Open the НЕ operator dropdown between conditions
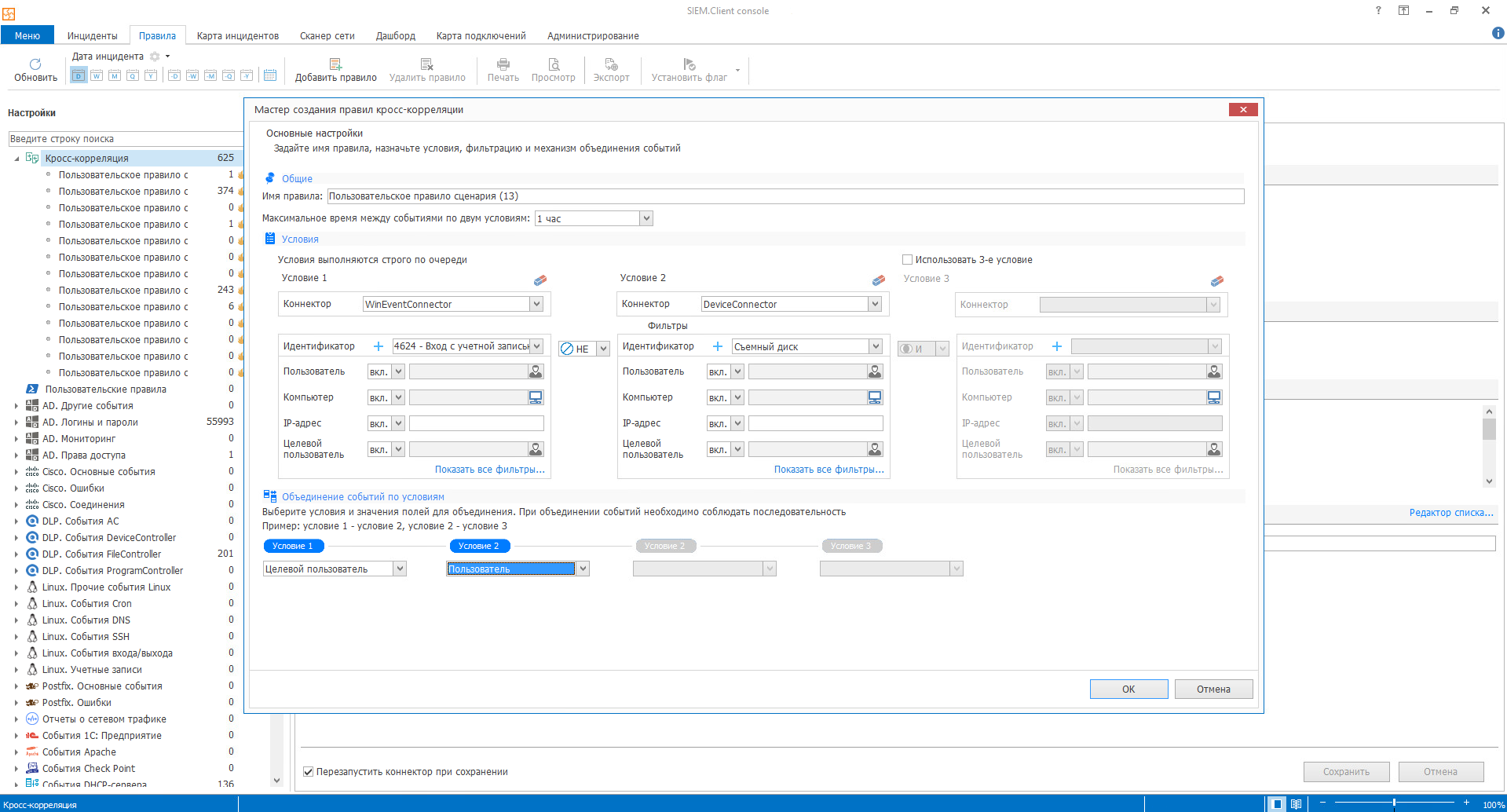Image resolution: width=1507 pixels, height=812 pixels. (603, 349)
